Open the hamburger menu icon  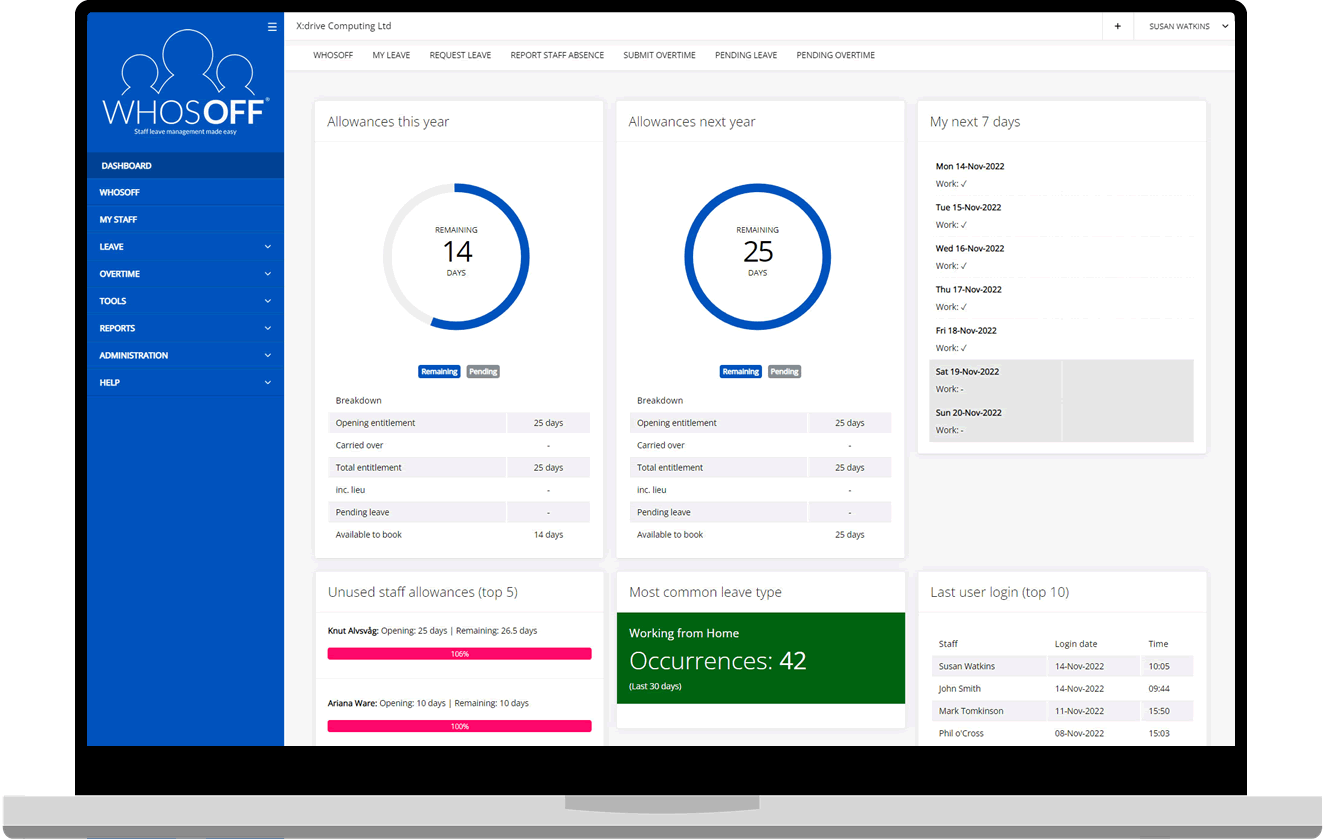272,27
